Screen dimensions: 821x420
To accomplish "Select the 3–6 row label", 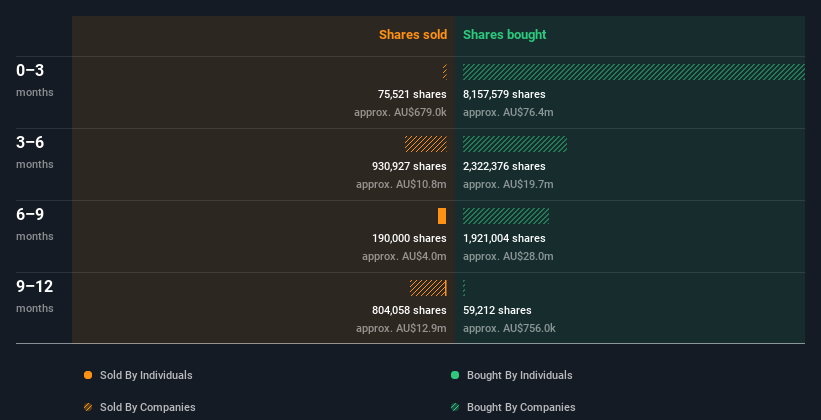I will 30,142.
